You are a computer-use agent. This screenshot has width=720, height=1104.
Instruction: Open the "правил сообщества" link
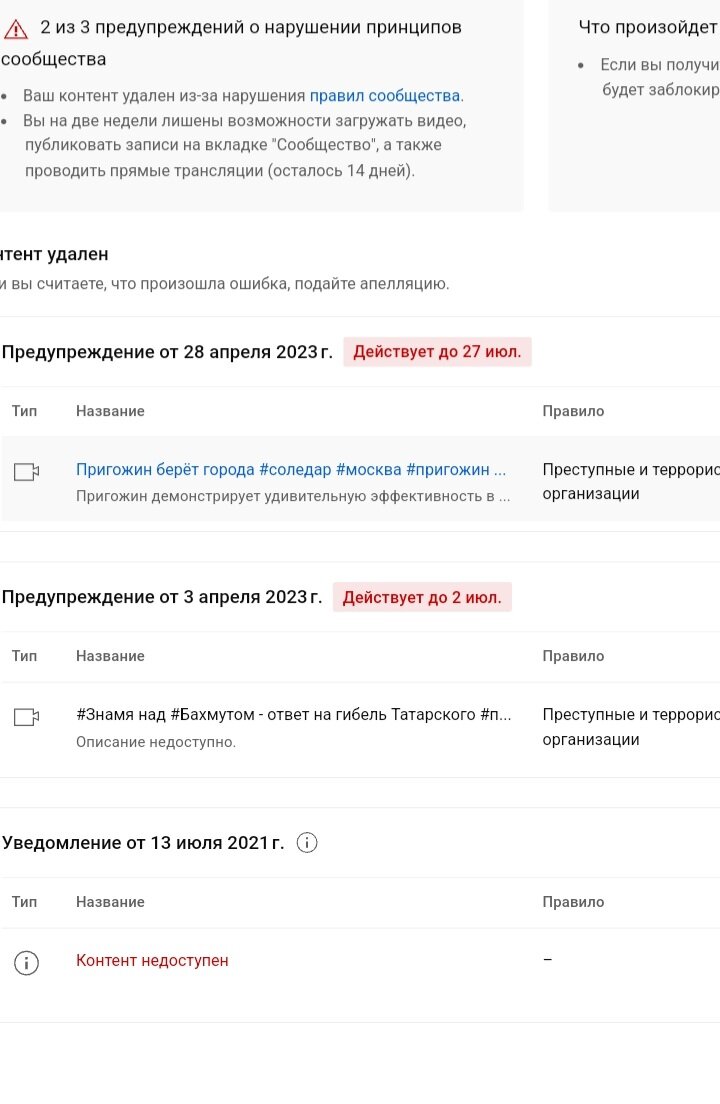point(385,96)
